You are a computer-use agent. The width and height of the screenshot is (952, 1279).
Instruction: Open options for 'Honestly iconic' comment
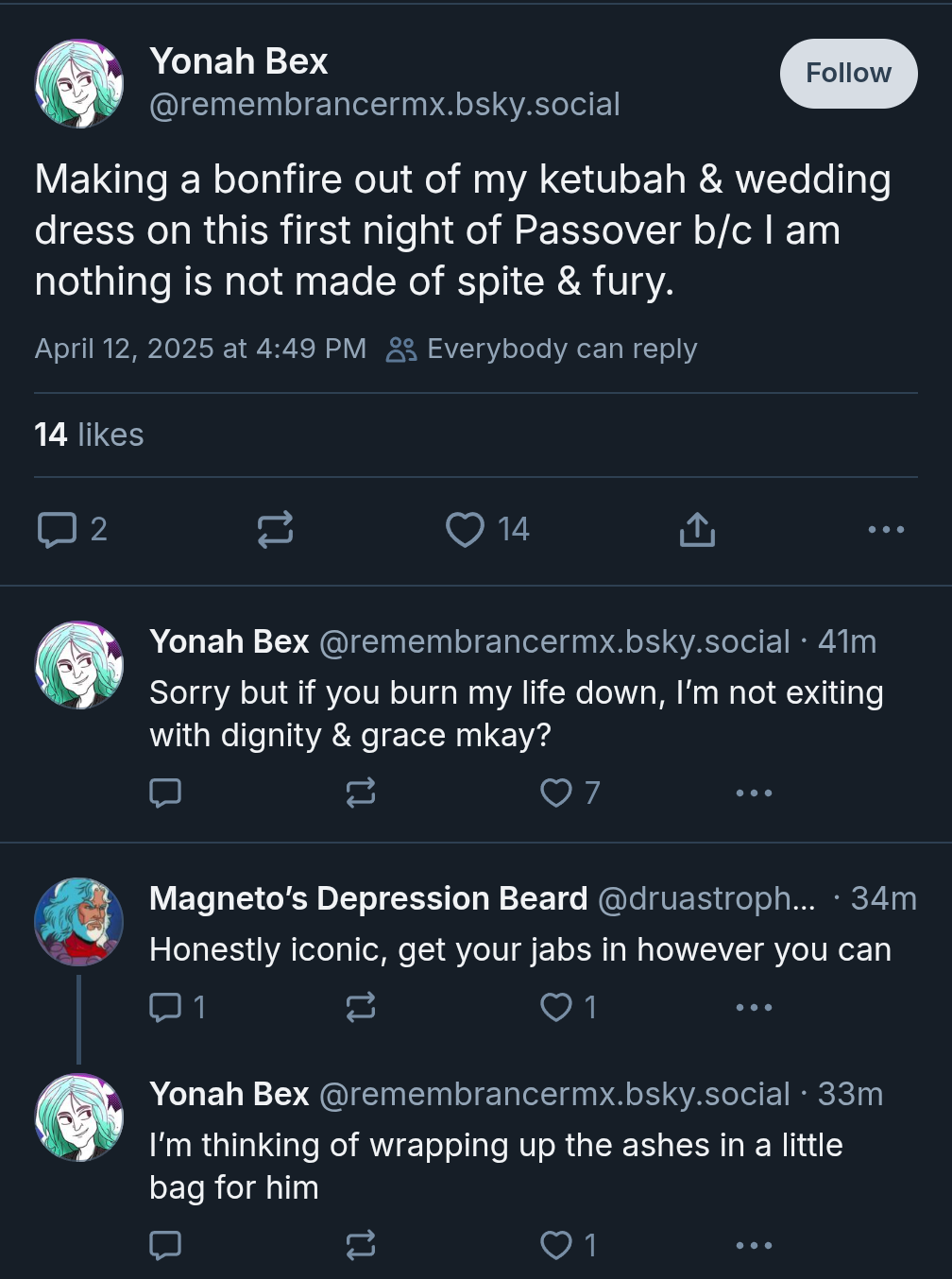click(x=754, y=1007)
